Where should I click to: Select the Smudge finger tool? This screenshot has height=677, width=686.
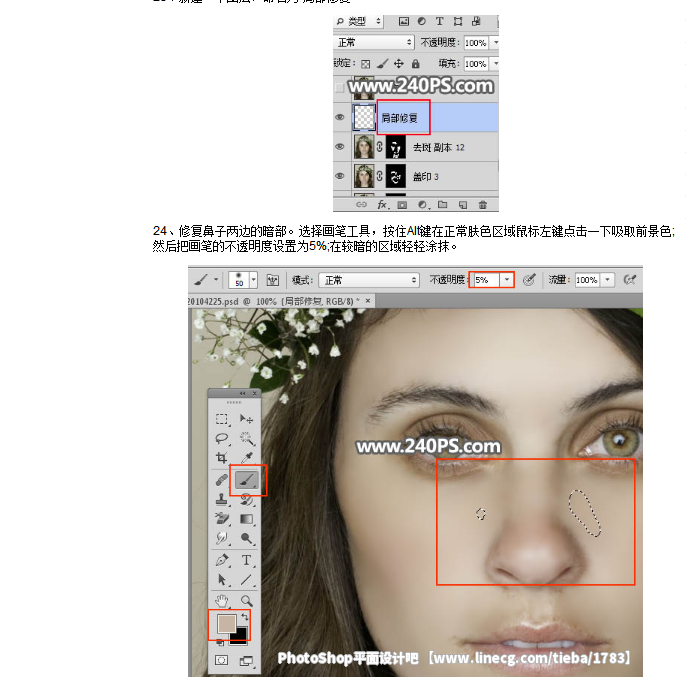(x=222, y=538)
